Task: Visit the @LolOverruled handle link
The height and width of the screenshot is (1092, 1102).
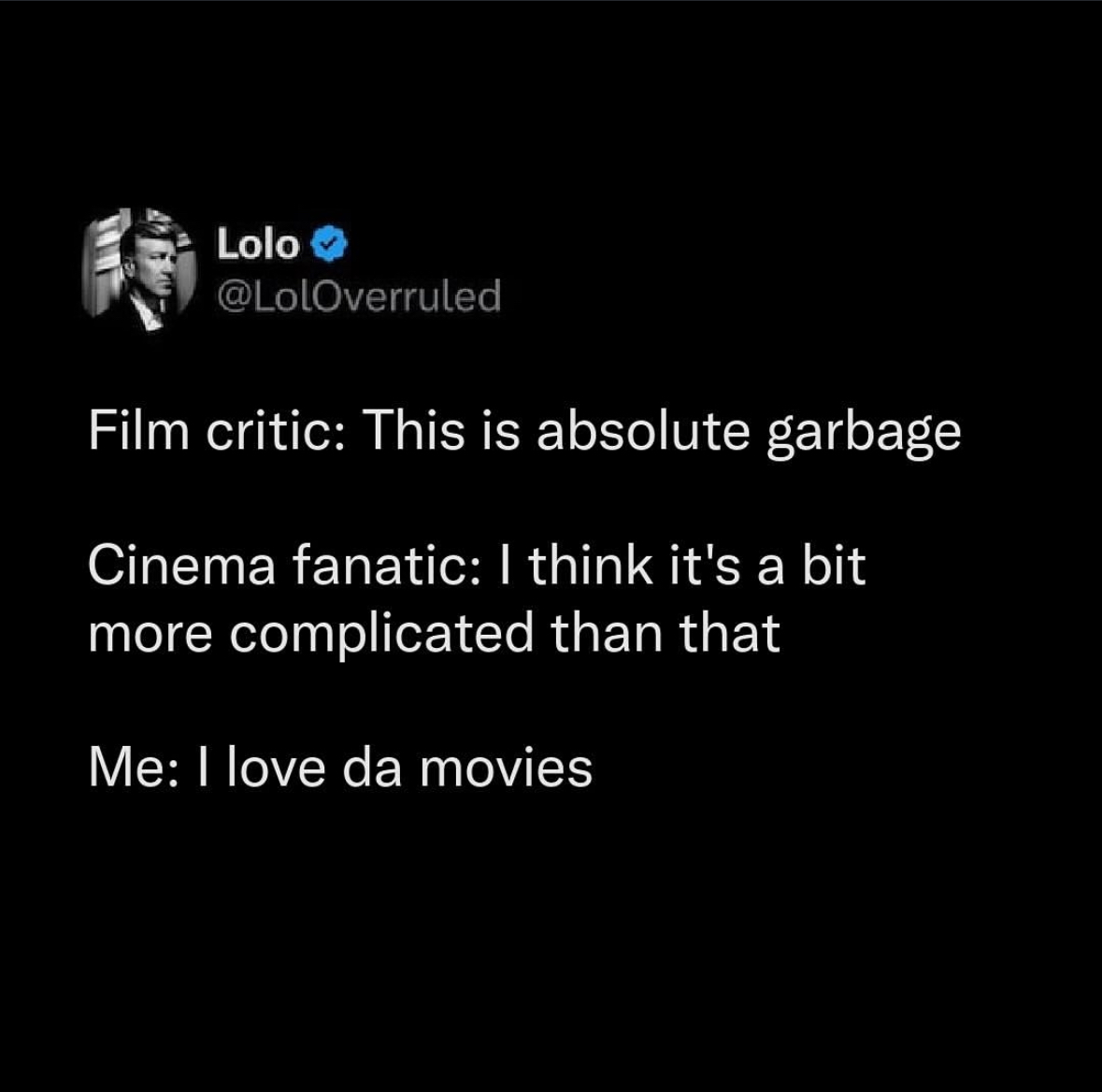Action: tap(360, 296)
